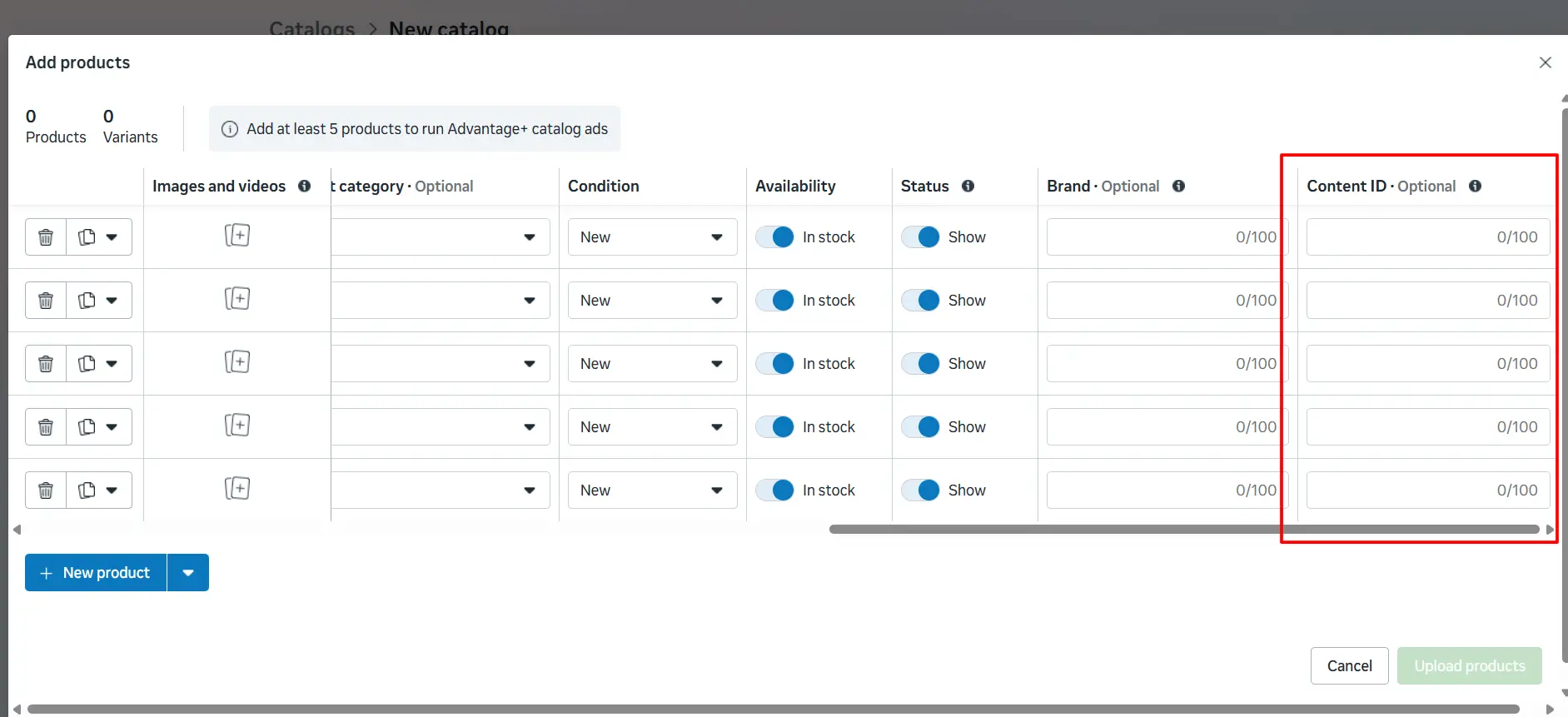Open the Condition dropdown in second row
1568x717 pixels.
(652, 301)
